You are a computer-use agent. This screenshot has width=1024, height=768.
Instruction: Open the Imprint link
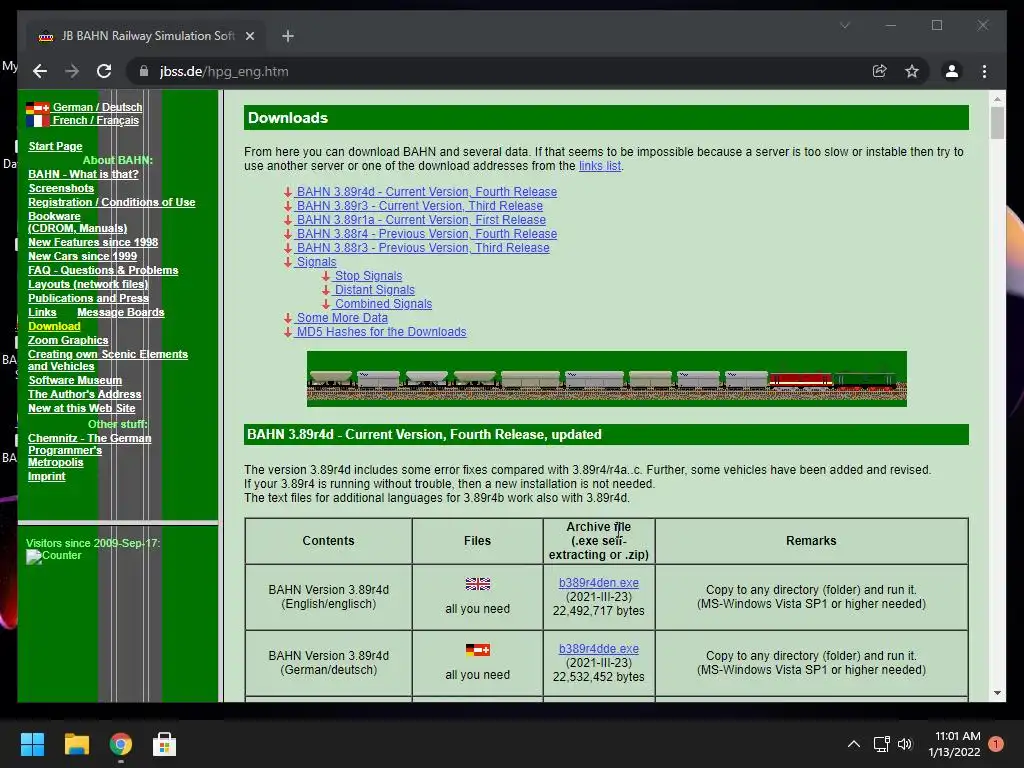point(46,476)
